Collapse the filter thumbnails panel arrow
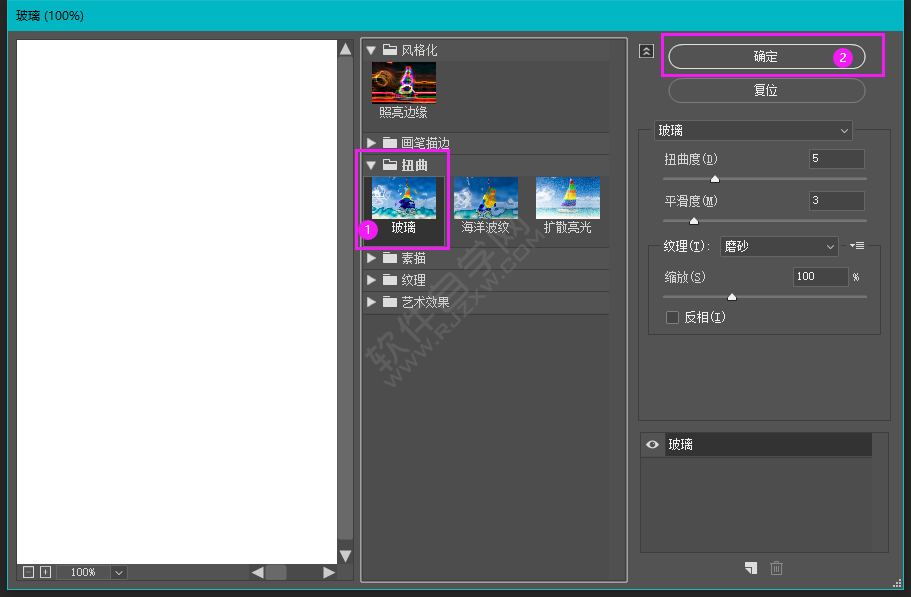The image size is (911, 597). [x=646, y=50]
